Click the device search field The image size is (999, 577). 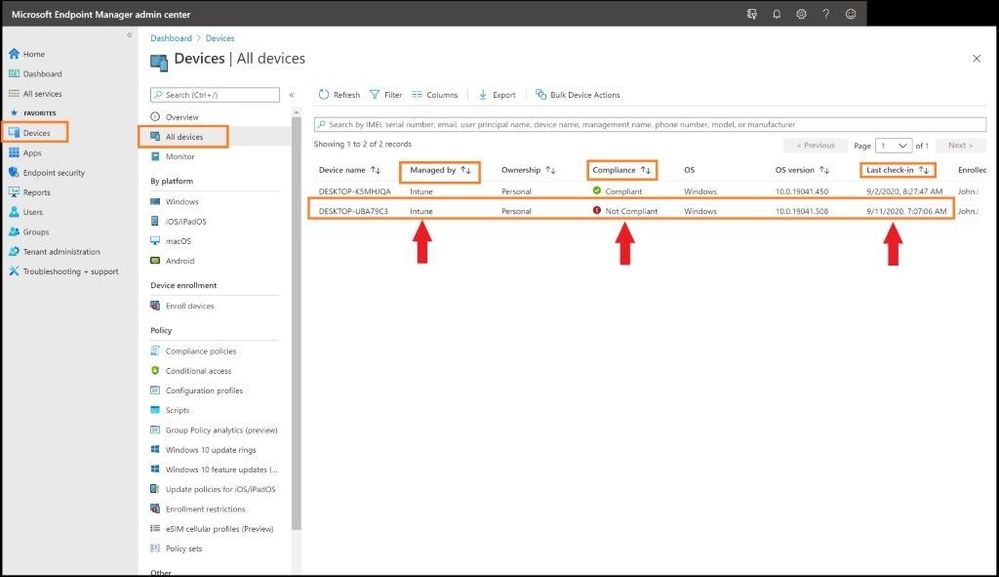pyautogui.click(x=650, y=125)
